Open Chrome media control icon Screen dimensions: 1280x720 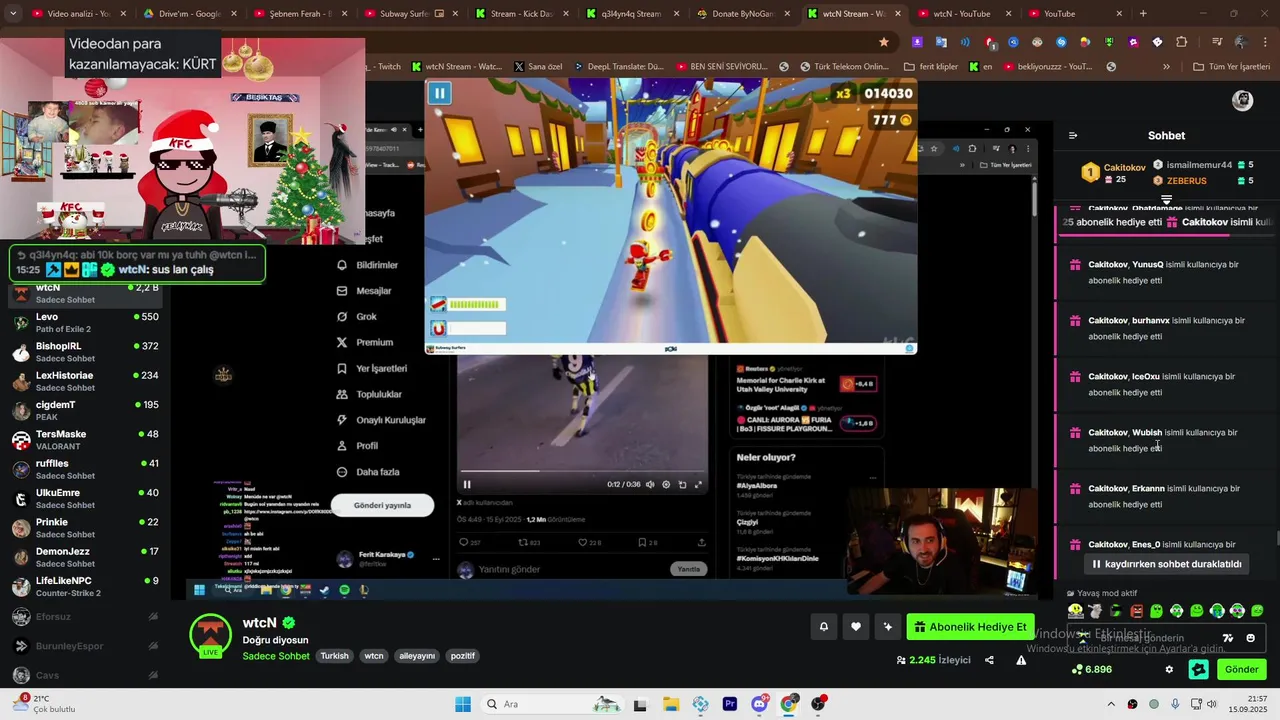pos(1217,42)
